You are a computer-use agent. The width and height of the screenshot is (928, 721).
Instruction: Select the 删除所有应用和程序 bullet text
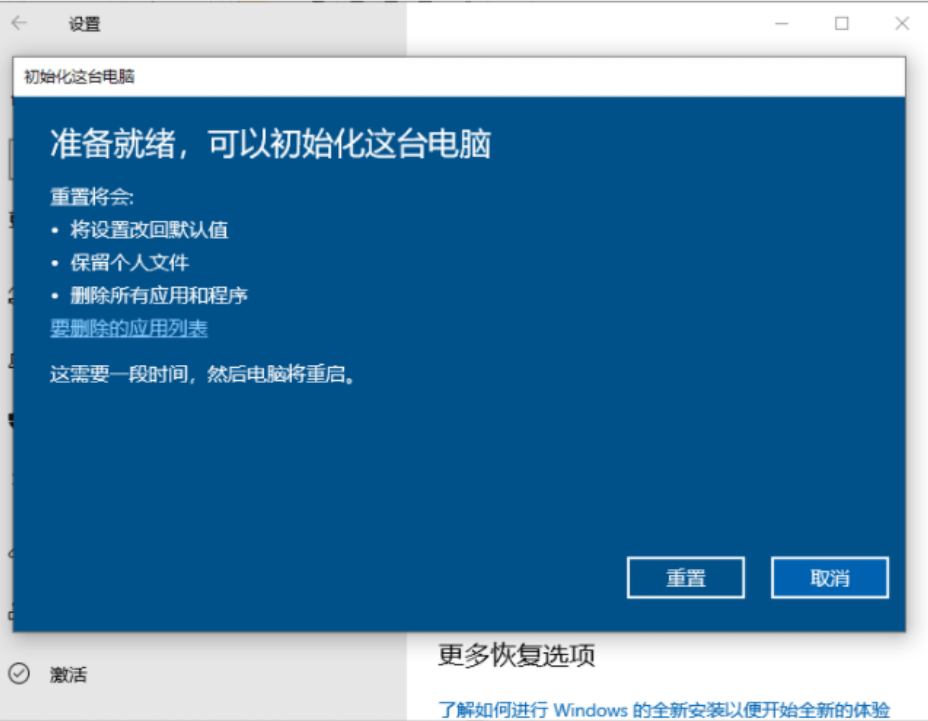[159, 295]
